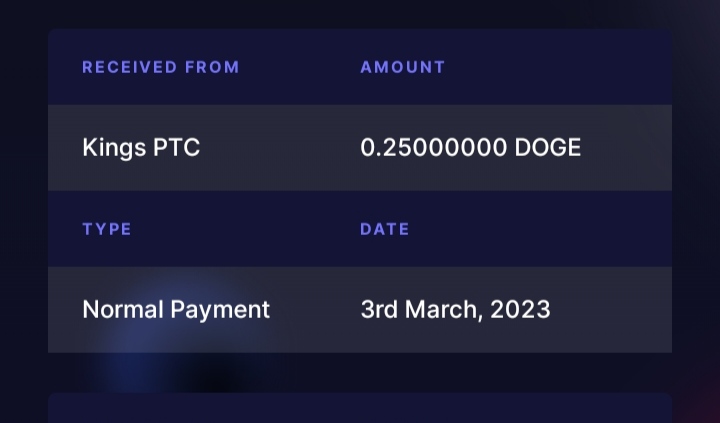Click the 0.25000000 amount figure
The height and width of the screenshot is (423, 720).
tap(433, 147)
